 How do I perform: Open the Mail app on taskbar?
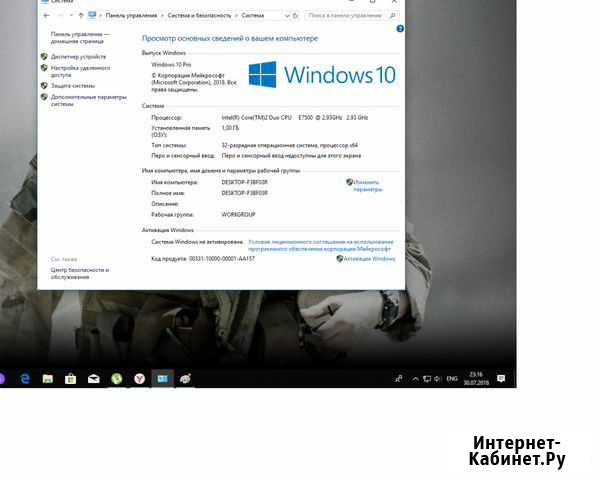(93, 379)
